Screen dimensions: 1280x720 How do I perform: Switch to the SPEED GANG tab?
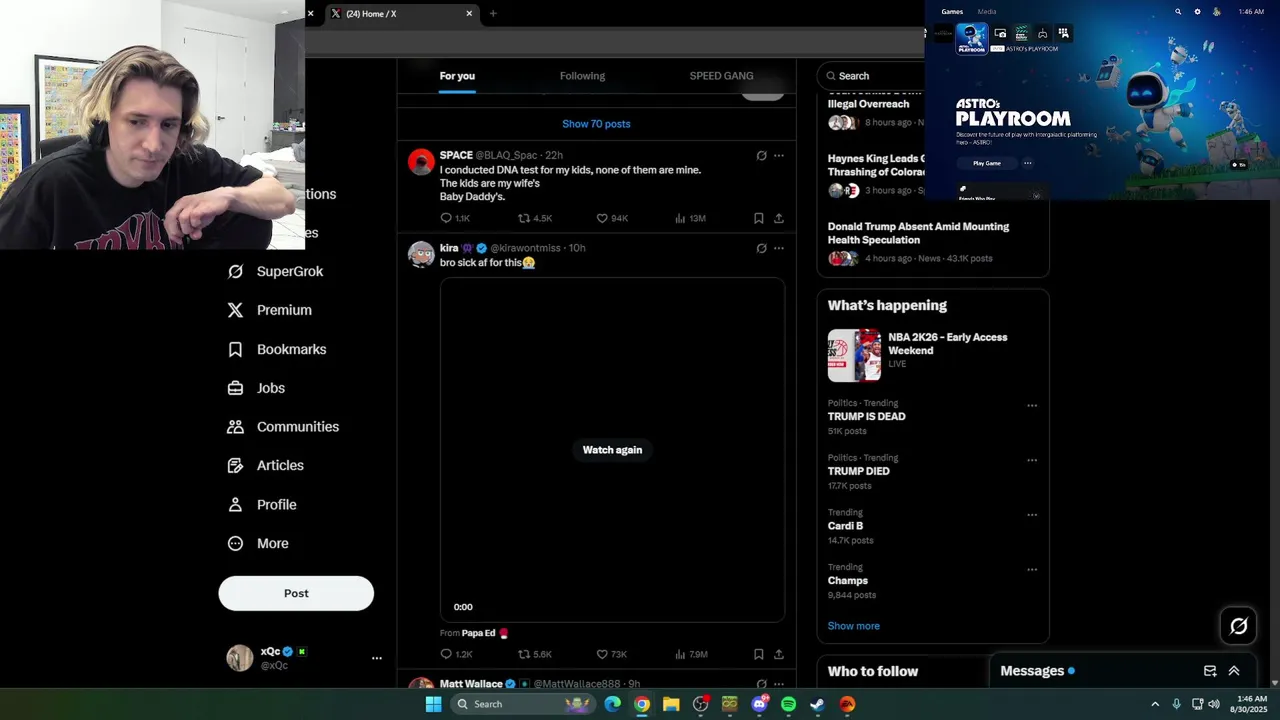pos(721,76)
